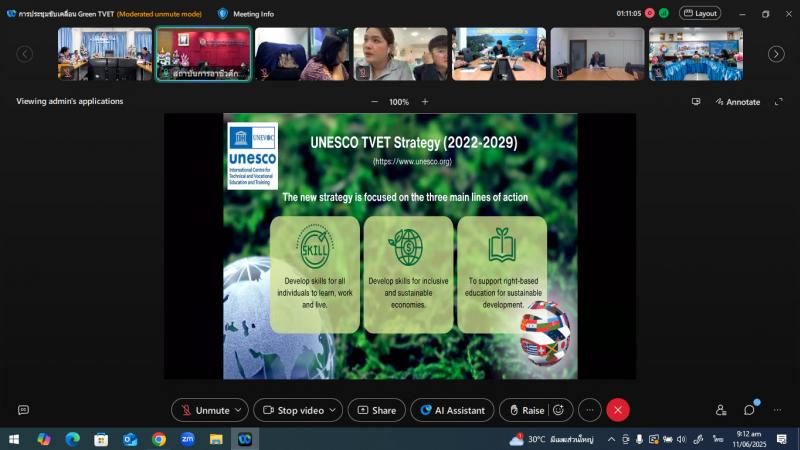Select the first participant video thumbnail

pyautogui.click(x=105, y=54)
